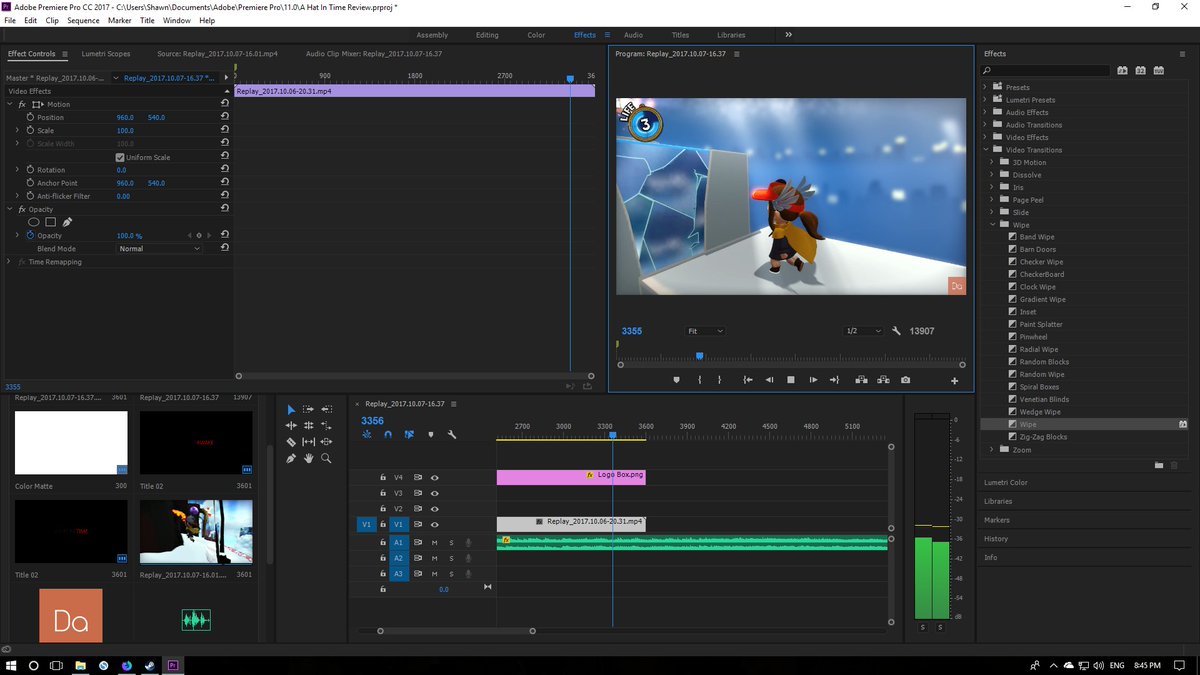Toggle snap magnet in timeline
The height and width of the screenshot is (675, 1200).
pos(388,435)
